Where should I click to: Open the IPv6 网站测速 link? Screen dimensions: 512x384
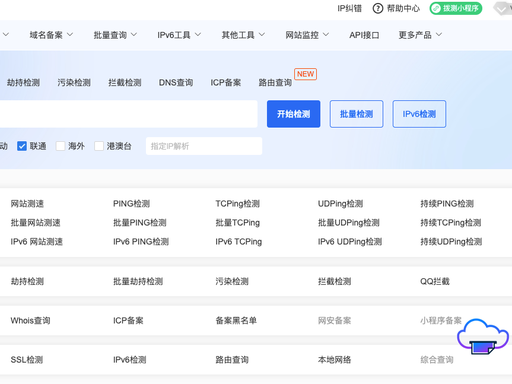click(37, 242)
